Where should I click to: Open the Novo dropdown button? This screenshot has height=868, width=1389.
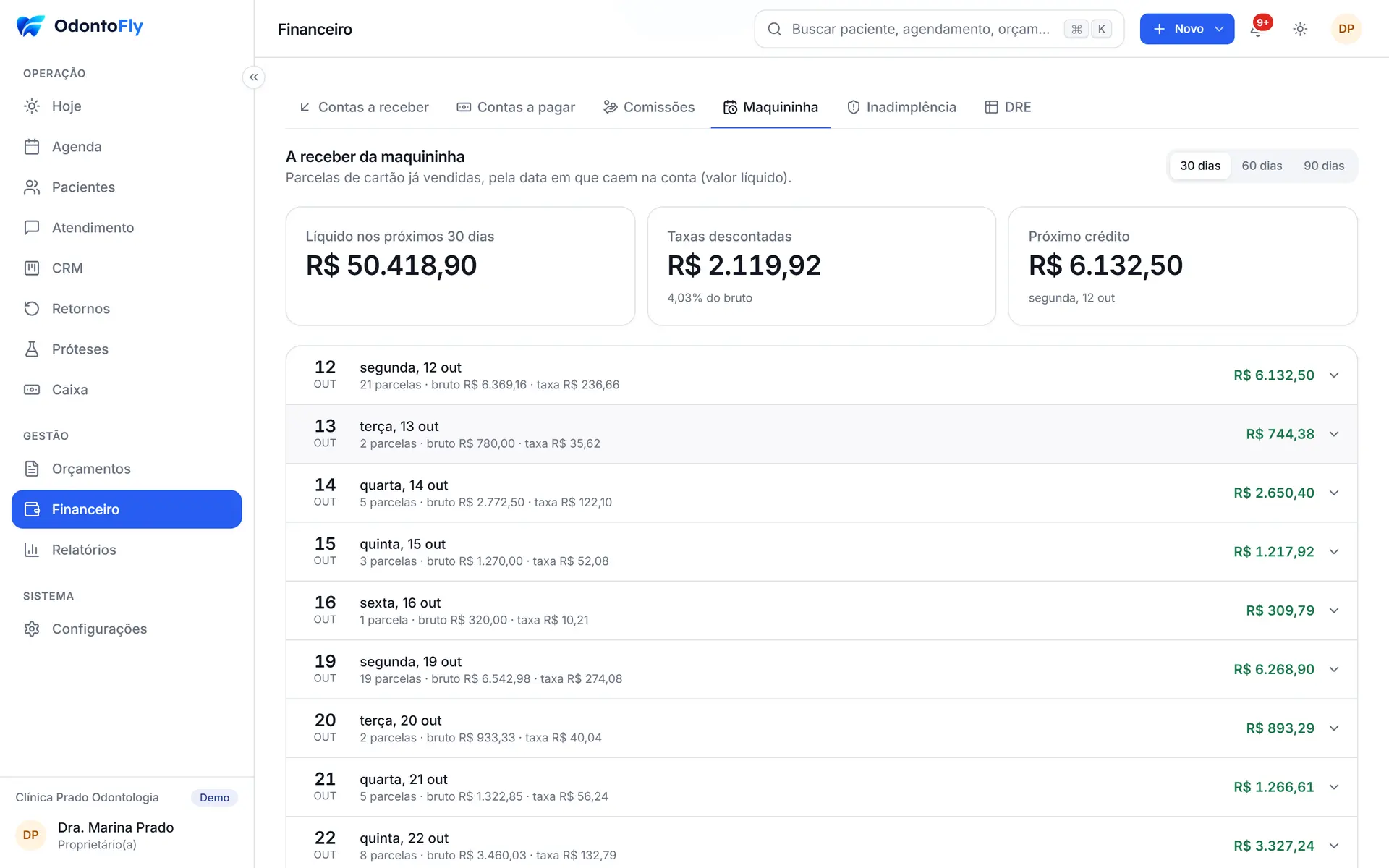[x=1187, y=29]
